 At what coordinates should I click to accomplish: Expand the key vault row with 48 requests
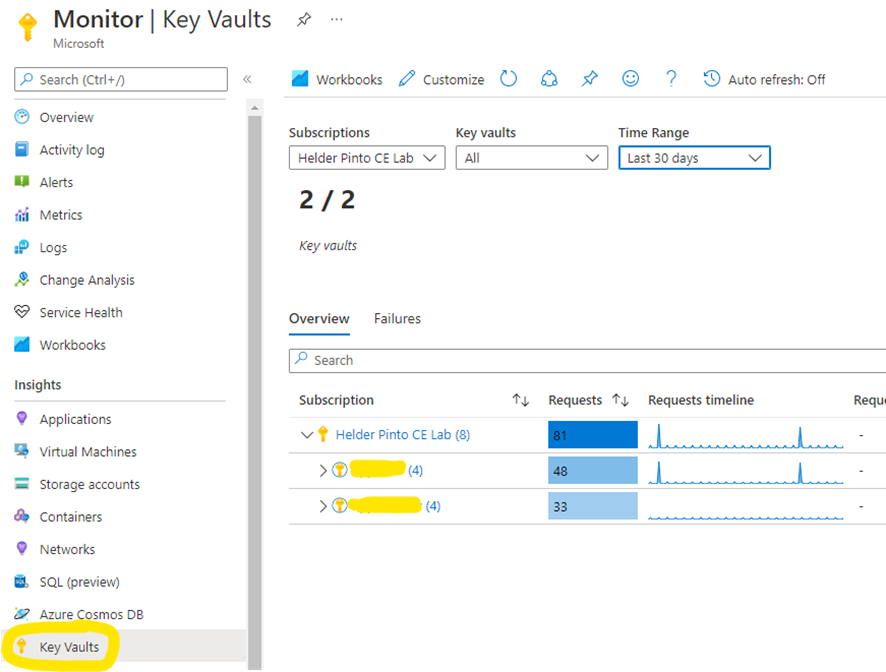323,470
